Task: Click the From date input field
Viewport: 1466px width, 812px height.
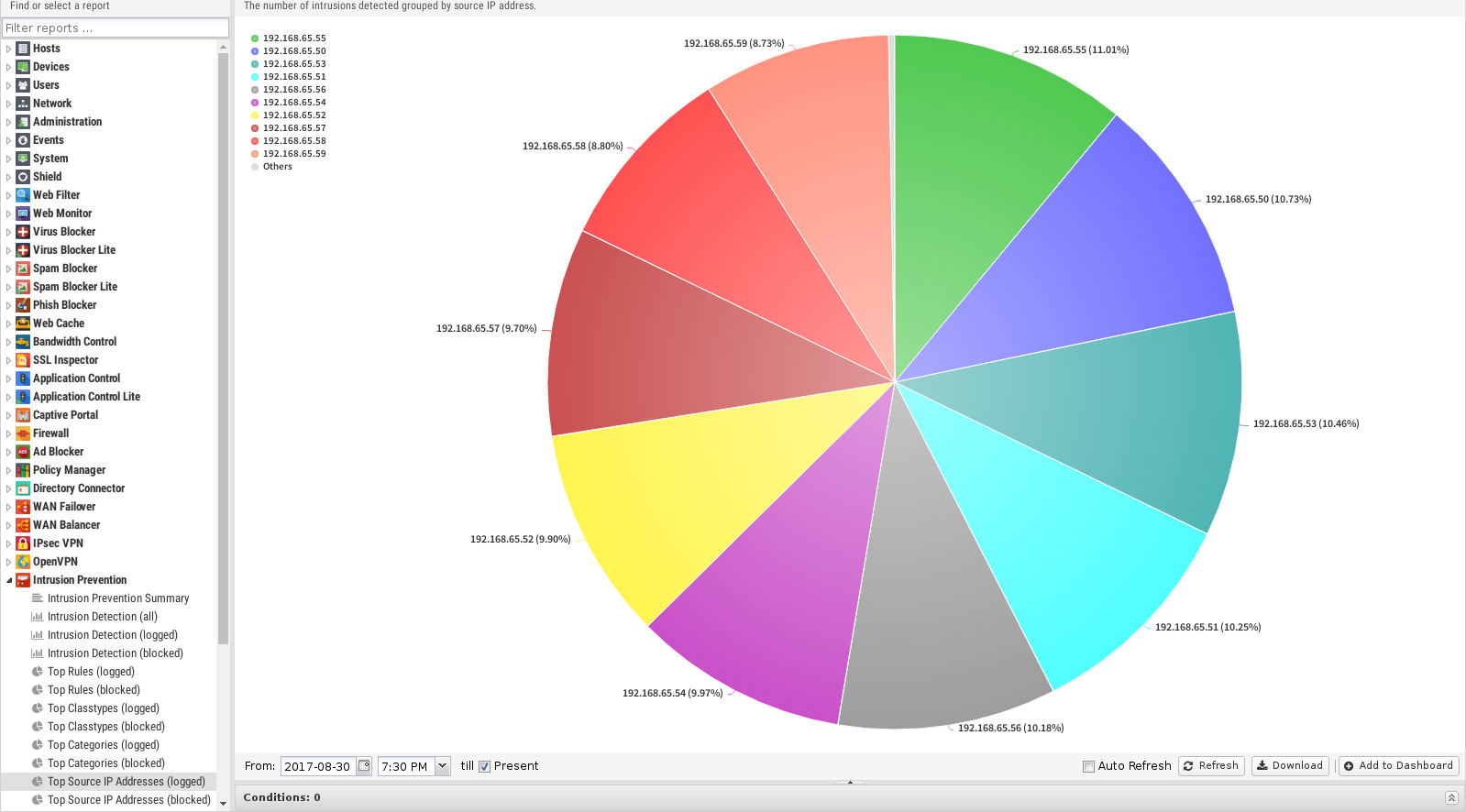Action: [x=318, y=766]
